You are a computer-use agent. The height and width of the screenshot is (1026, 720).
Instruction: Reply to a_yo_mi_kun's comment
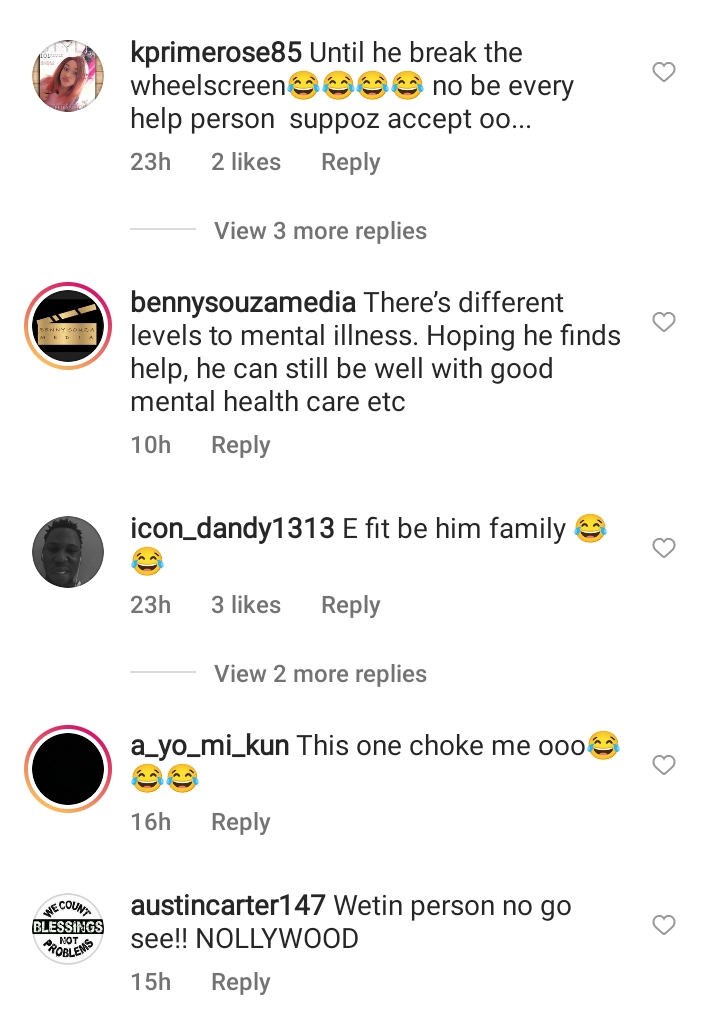[240, 822]
